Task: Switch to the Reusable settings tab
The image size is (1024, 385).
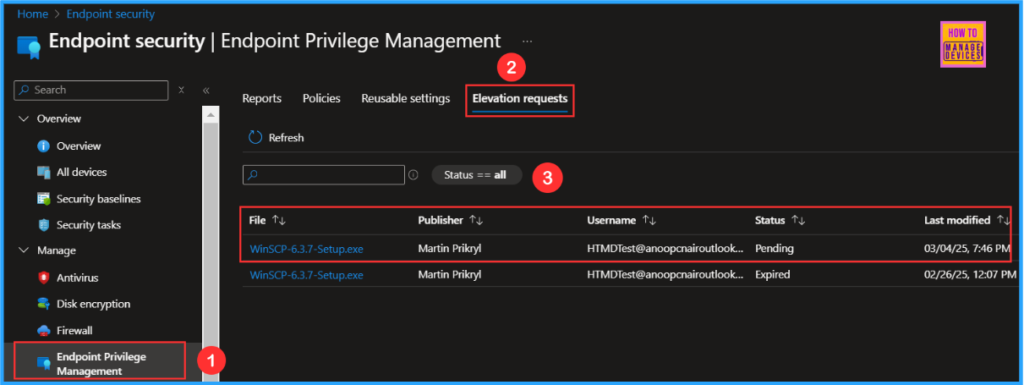Action: [x=406, y=99]
